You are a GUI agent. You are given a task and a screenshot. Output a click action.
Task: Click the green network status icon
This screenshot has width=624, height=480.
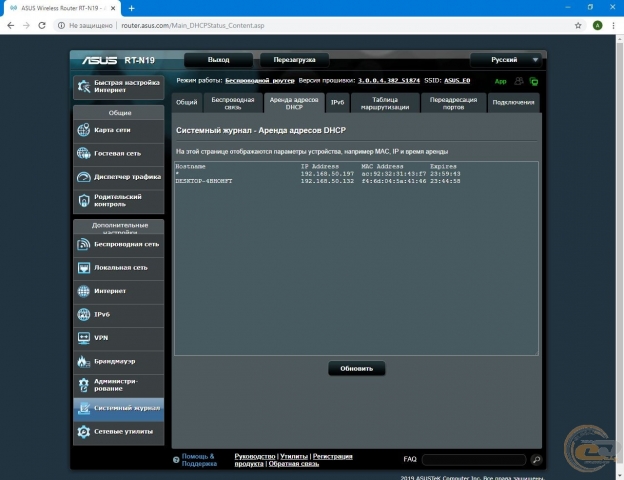pyautogui.click(x=534, y=82)
